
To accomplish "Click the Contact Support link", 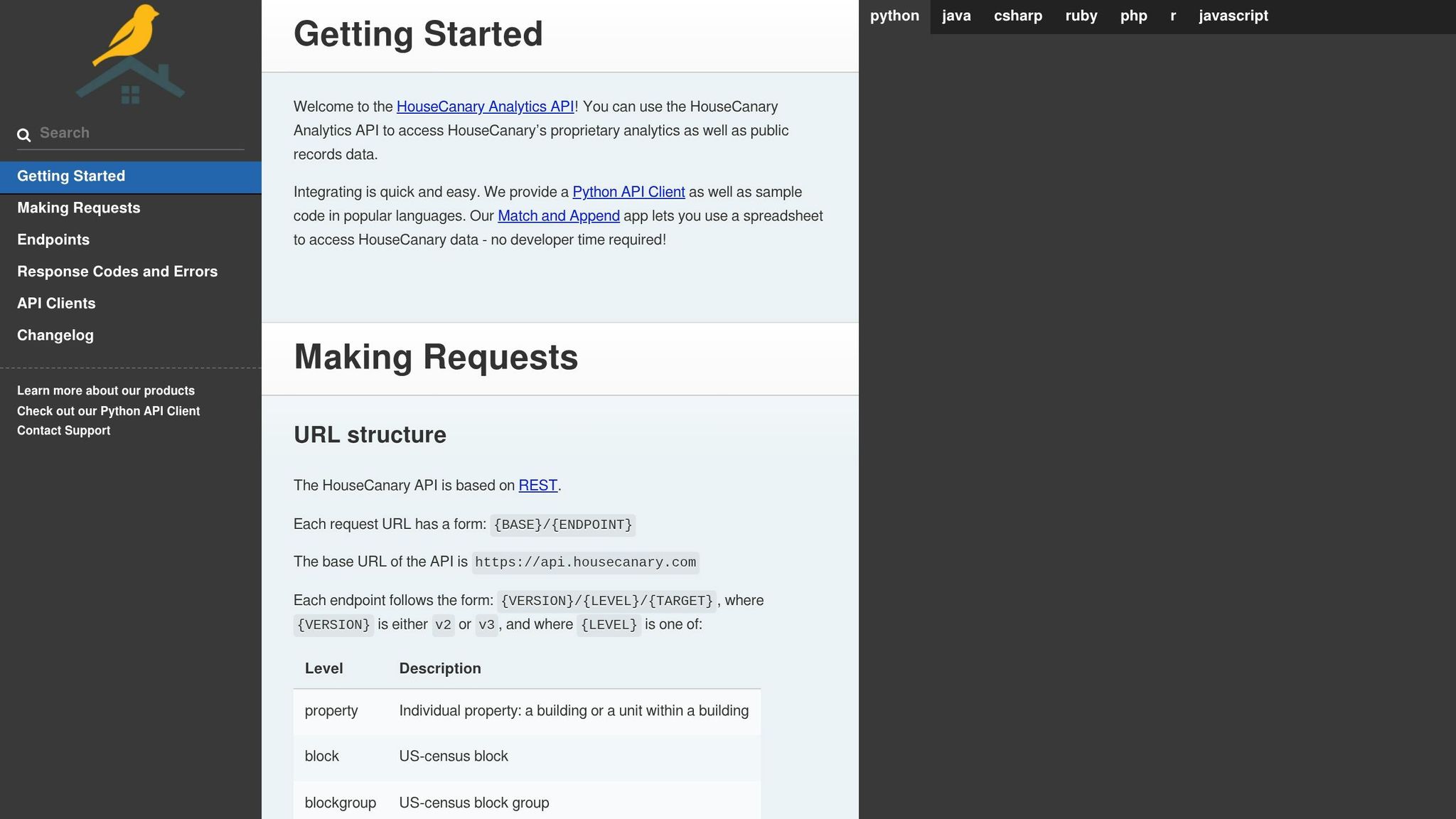I will tap(63, 431).
